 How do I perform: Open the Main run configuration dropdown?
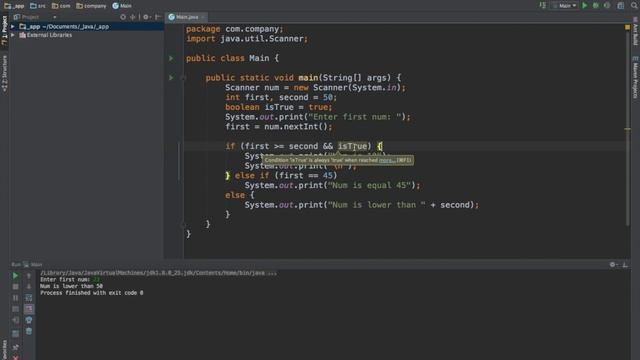pyautogui.click(x=564, y=6)
